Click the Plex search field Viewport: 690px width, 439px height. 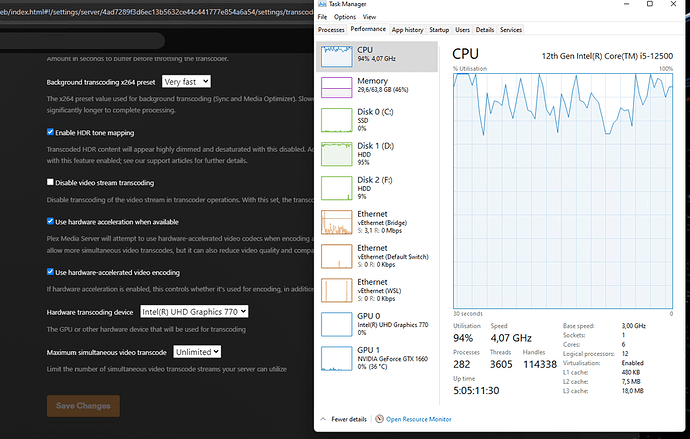(82, 41)
